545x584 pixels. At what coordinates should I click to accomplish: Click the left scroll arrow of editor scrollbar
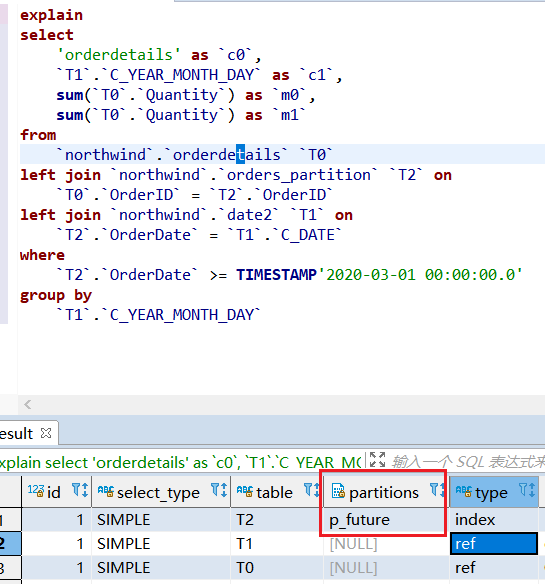[x=28, y=404]
